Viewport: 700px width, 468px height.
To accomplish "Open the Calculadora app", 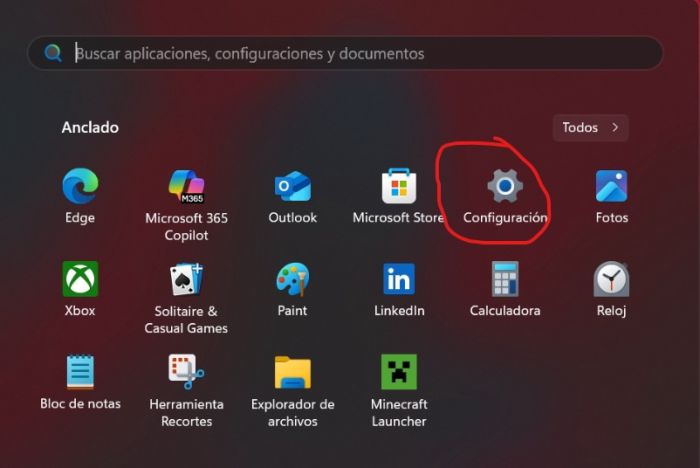I will (x=505, y=280).
